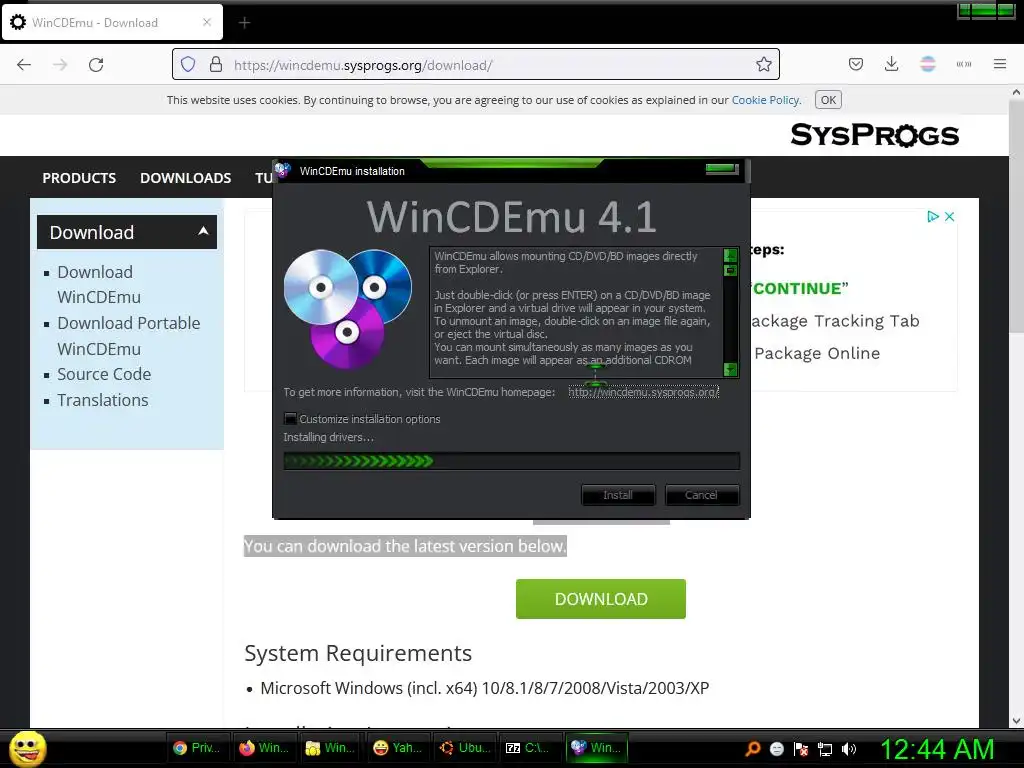1024x768 pixels.
Task: Close the ad with X icon
Action: click(x=950, y=216)
